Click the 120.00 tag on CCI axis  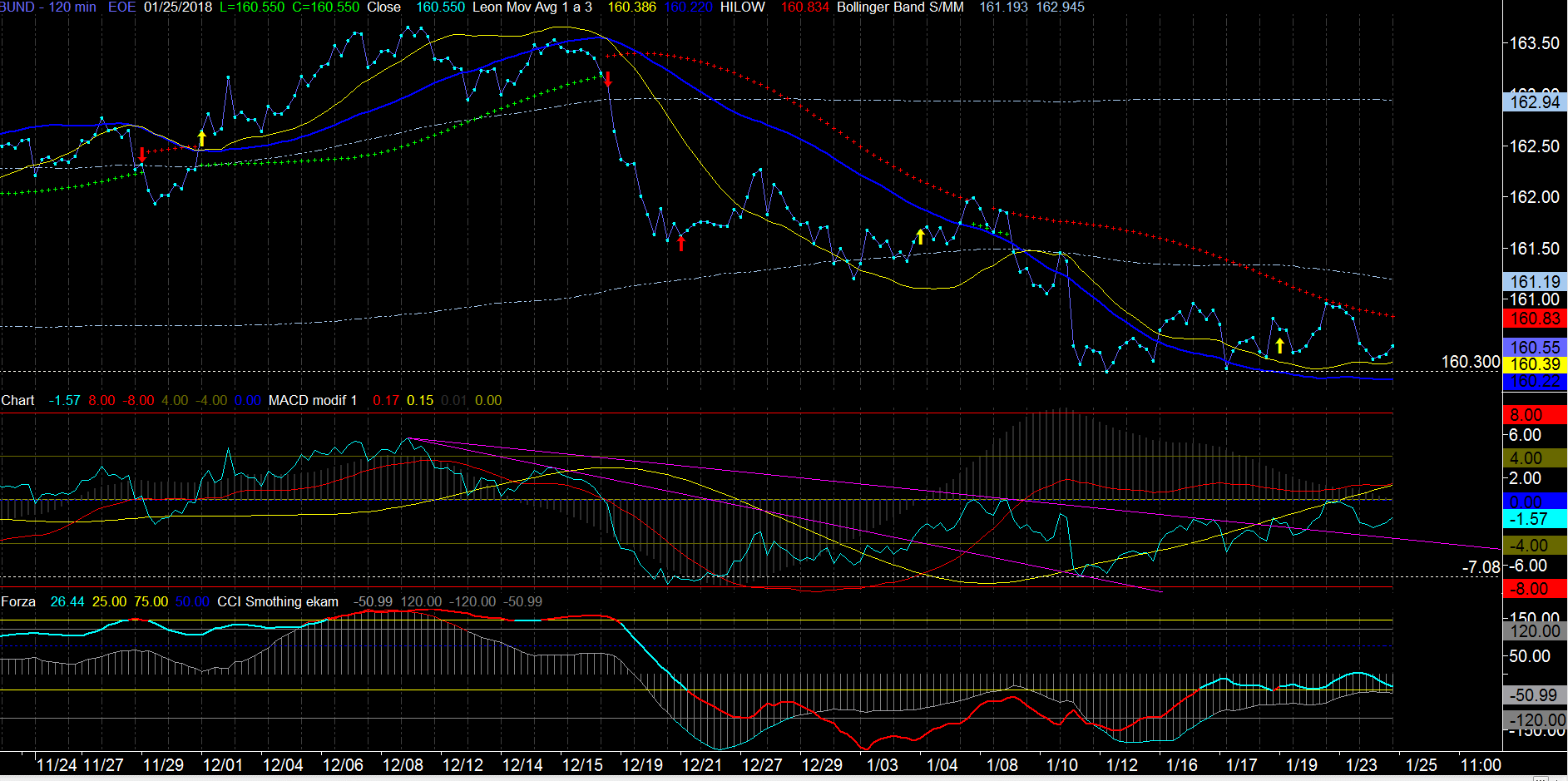pyautogui.click(x=1535, y=631)
